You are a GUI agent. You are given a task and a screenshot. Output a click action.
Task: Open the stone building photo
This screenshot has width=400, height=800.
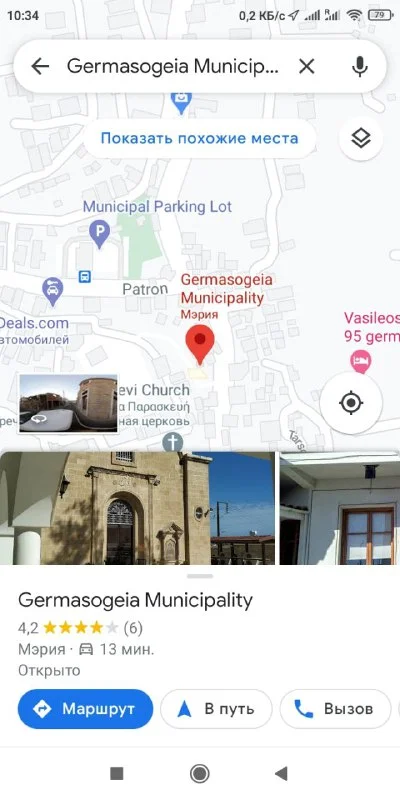[x=137, y=508]
